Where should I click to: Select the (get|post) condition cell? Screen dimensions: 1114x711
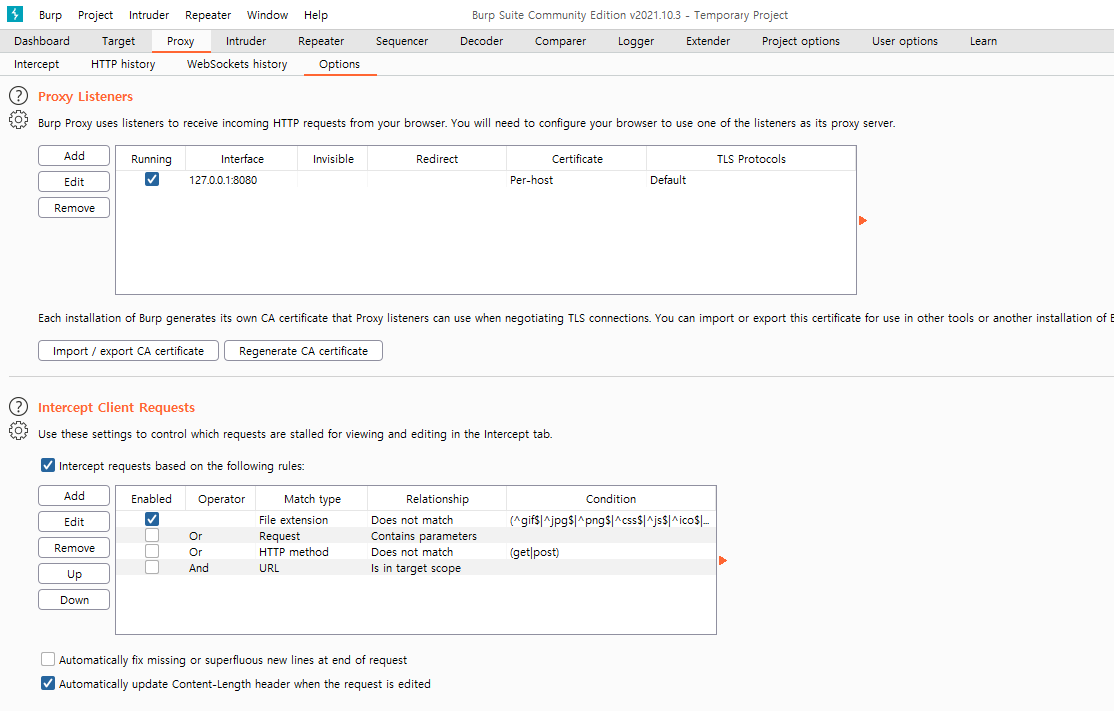tap(611, 552)
